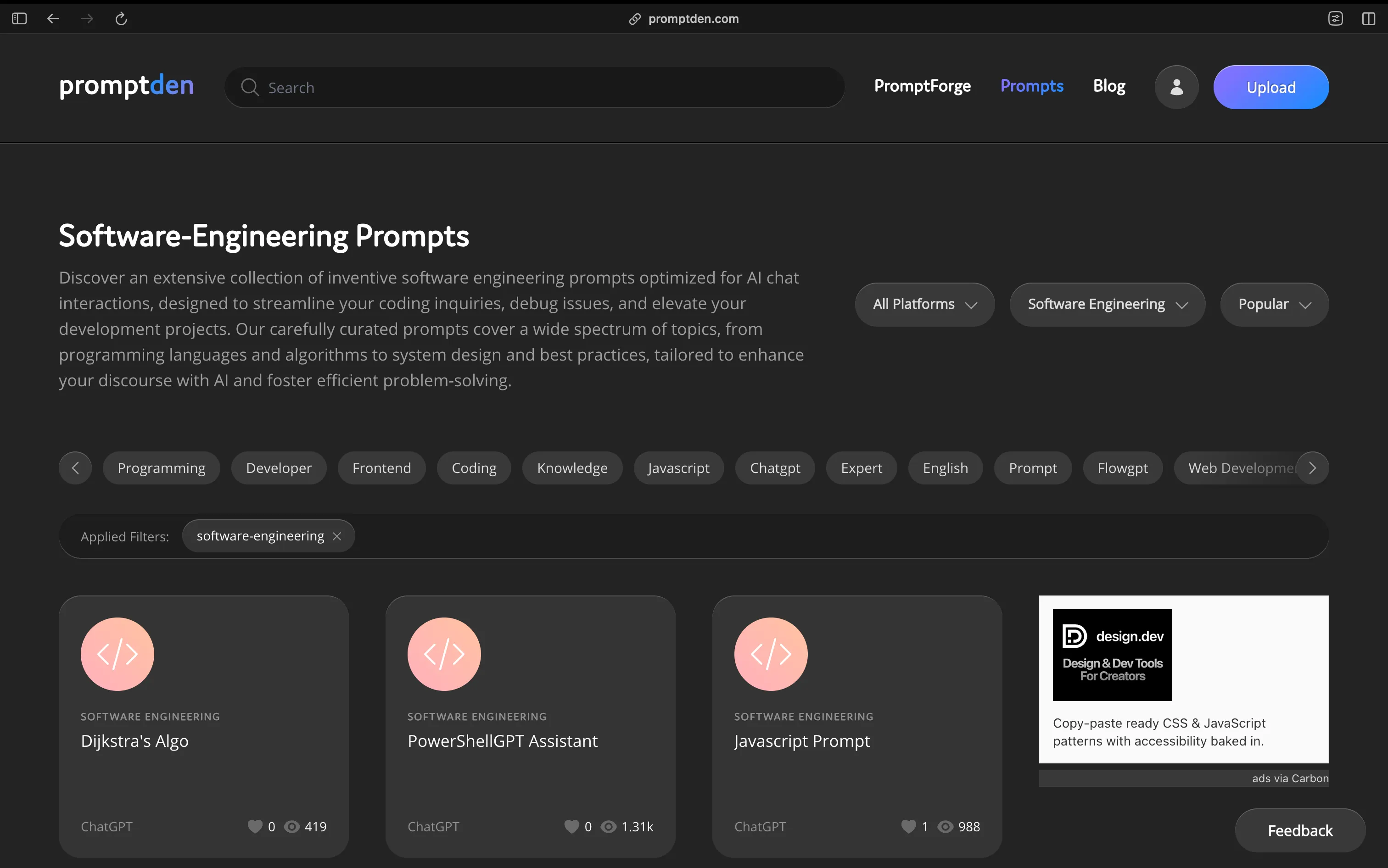1388x868 pixels.
Task: Open the Dijkstra's Algo prompt title
Action: pyautogui.click(x=134, y=740)
